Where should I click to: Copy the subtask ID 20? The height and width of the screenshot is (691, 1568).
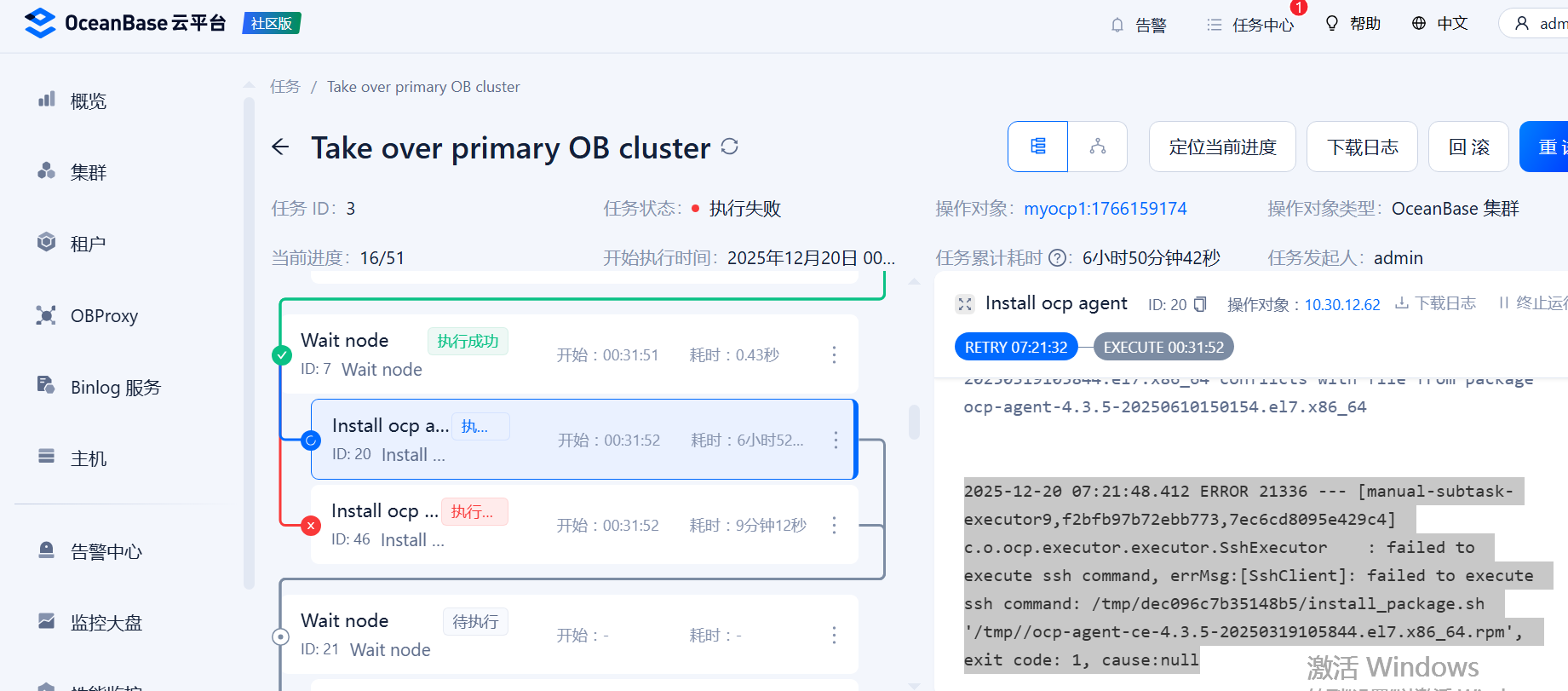(x=1200, y=304)
